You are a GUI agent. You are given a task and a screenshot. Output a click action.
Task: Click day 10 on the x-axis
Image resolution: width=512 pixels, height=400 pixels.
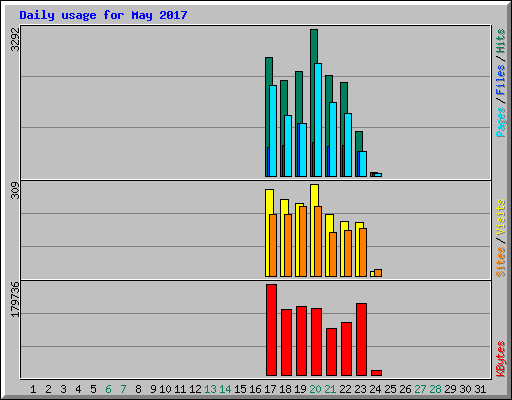click(x=165, y=389)
